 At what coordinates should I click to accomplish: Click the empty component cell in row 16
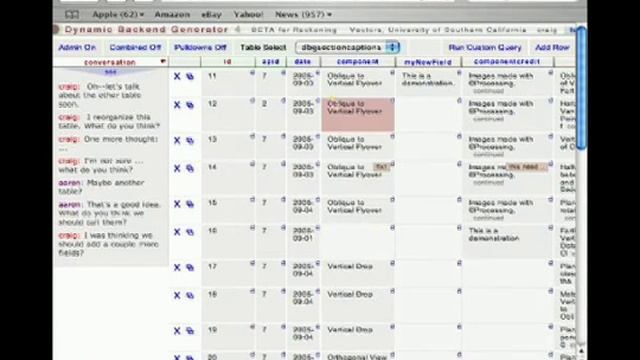tap(358, 242)
